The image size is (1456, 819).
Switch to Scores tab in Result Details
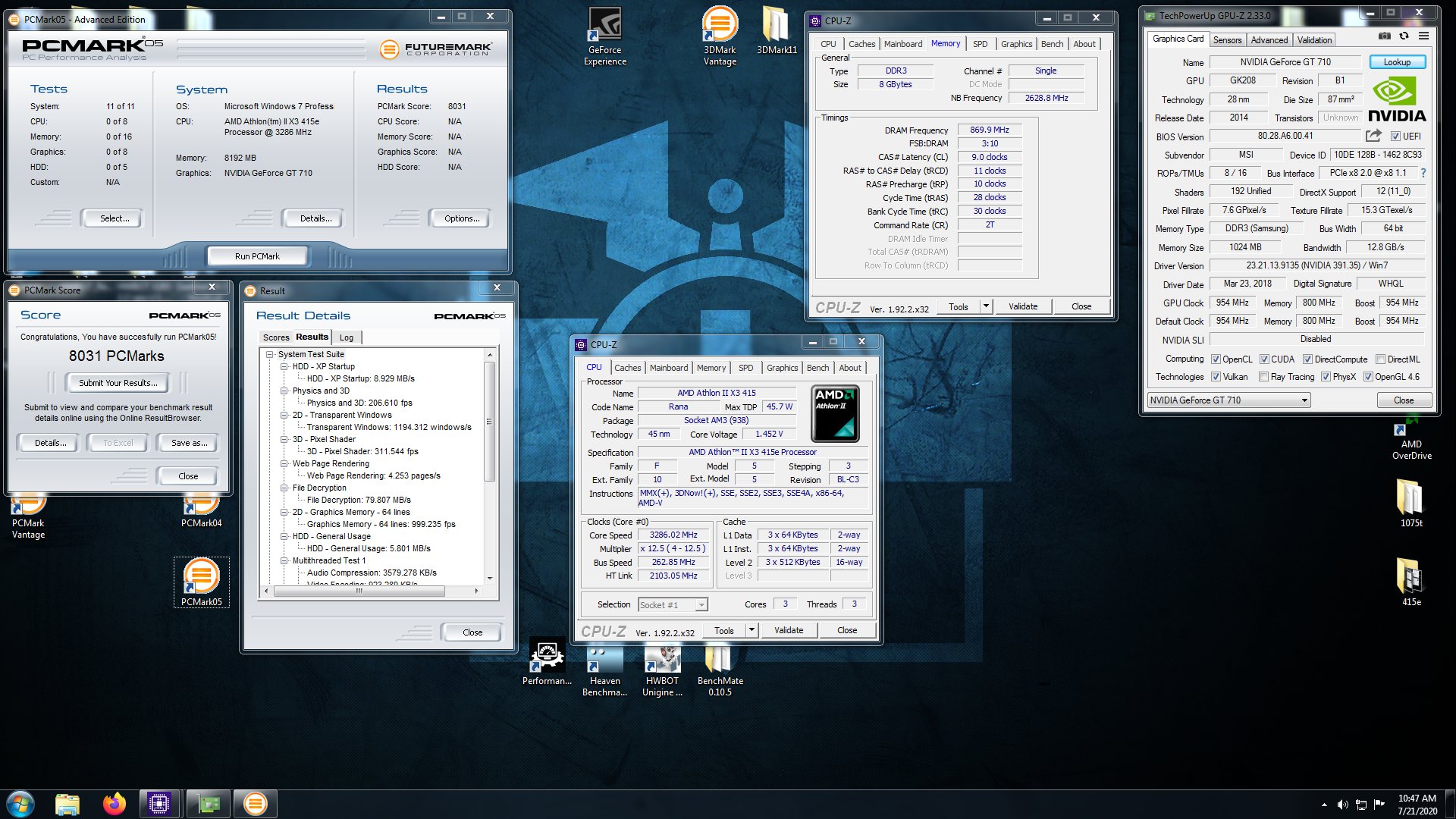pyautogui.click(x=276, y=337)
